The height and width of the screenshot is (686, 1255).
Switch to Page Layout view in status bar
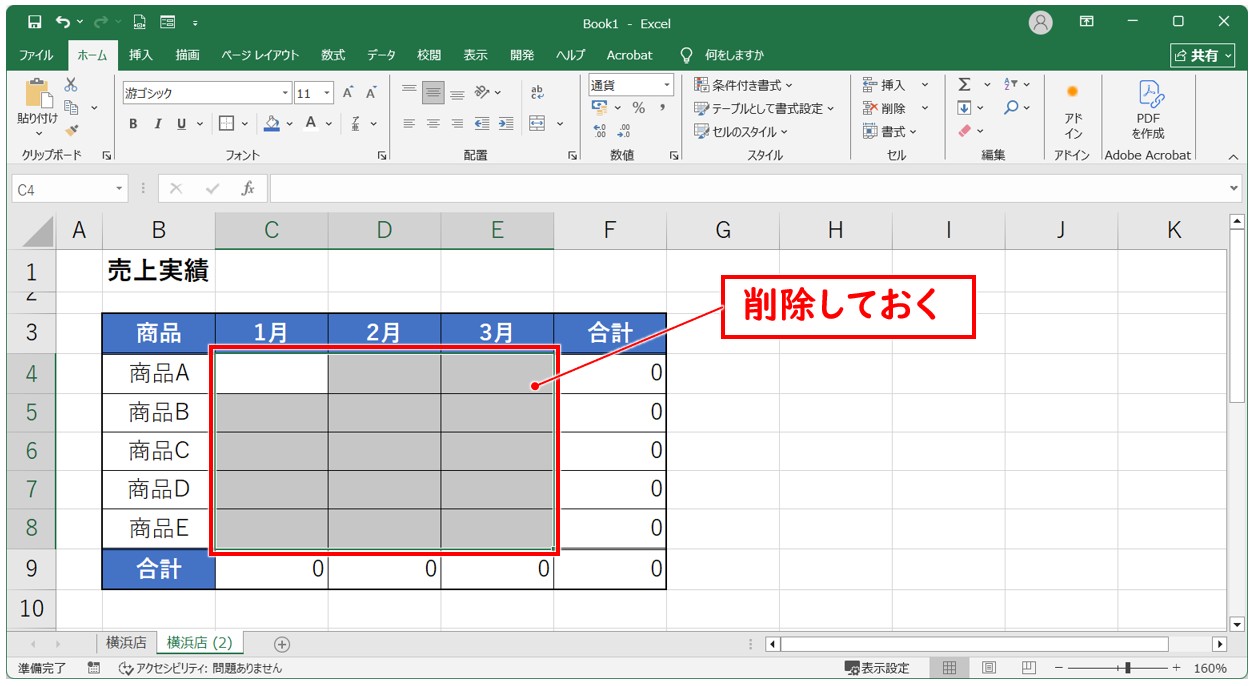click(x=988, y=668)
